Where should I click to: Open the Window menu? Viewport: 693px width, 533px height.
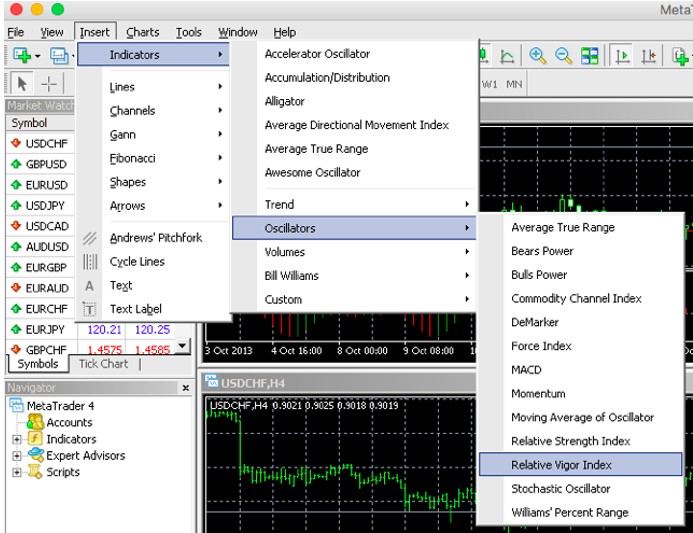pyautogui.click(x=237, y=32)
